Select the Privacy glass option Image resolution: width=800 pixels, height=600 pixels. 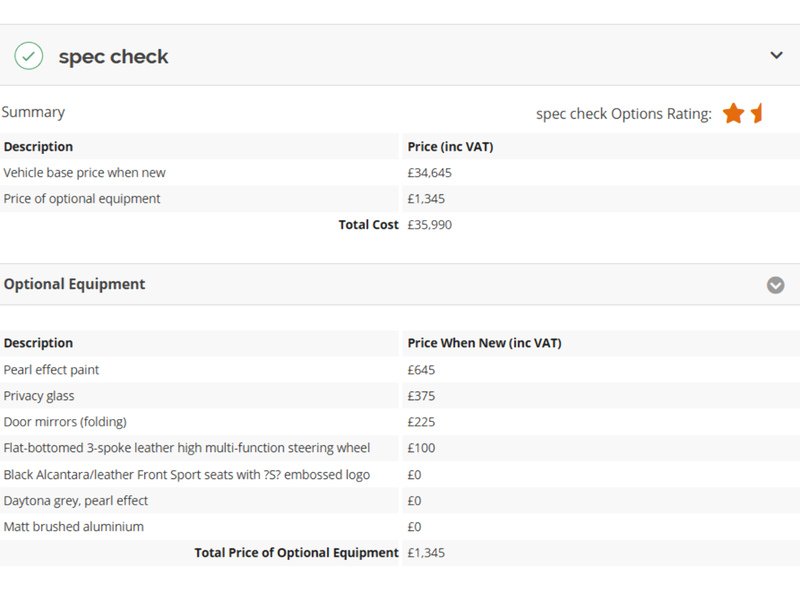[x=39, y=396]
